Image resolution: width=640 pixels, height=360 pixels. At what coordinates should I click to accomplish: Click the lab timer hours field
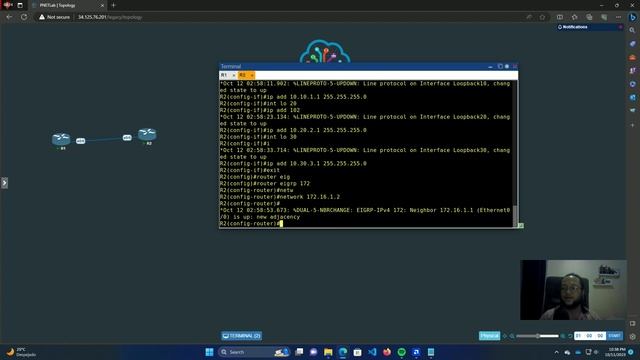point(578,336)
